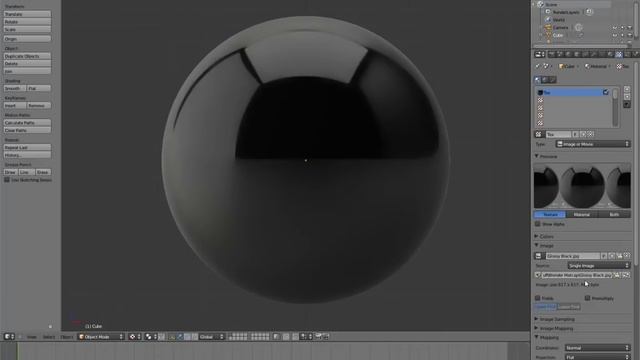
Task: Click the Remove keyframe button
Action: (x=39, y=105)
